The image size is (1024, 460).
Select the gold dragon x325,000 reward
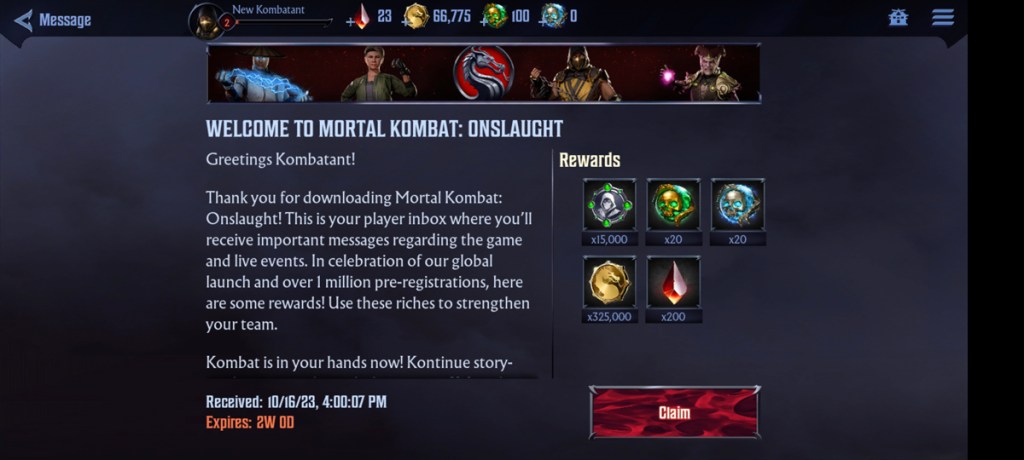click(609, 289)
